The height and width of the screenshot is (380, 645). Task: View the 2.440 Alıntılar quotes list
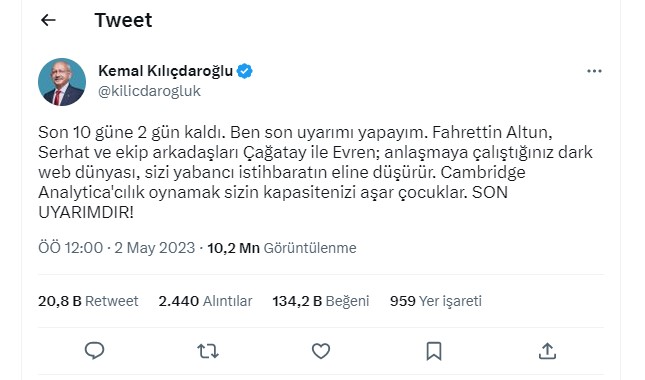pos(205,301)
